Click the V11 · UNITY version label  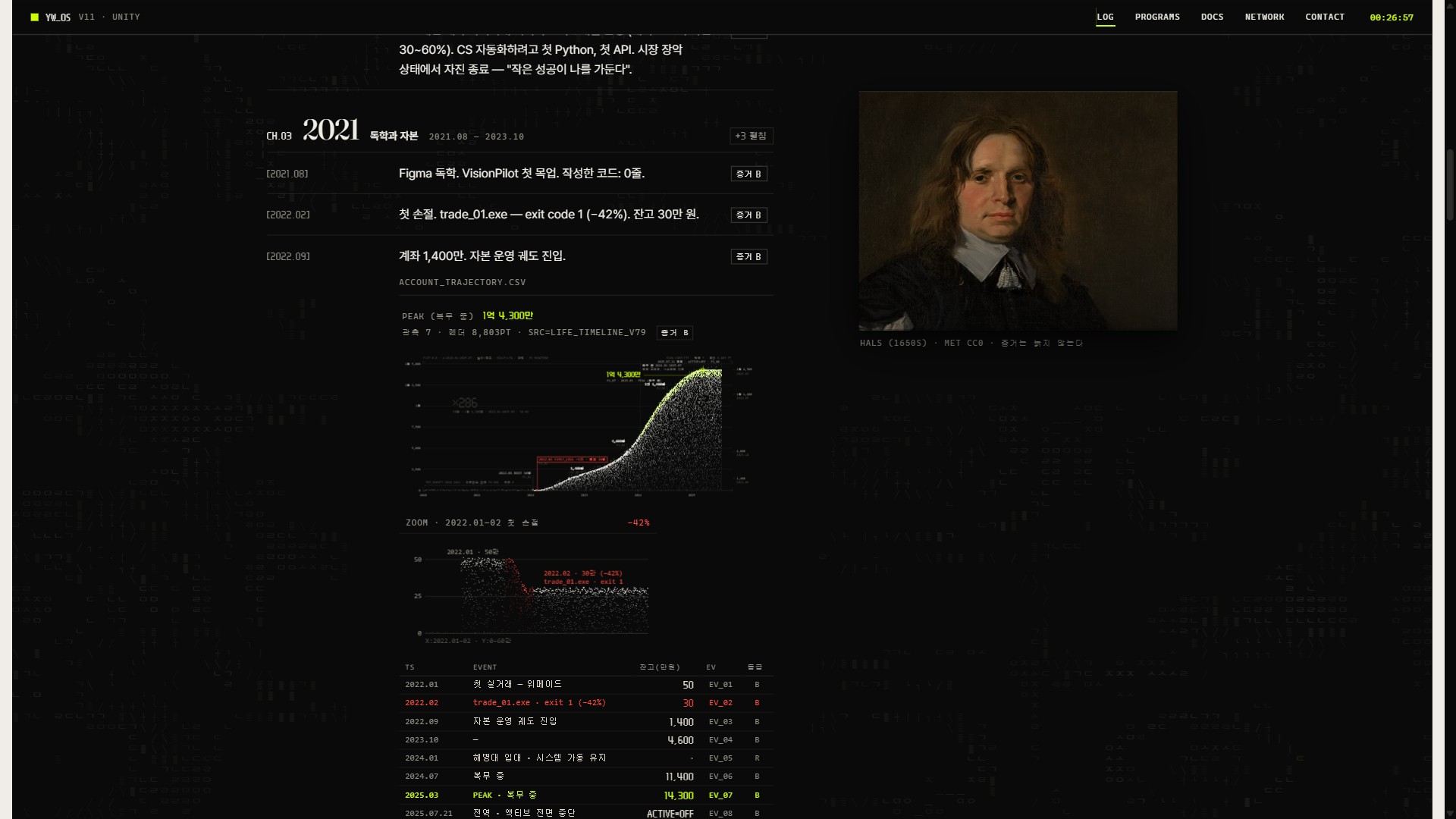[109, 17]
